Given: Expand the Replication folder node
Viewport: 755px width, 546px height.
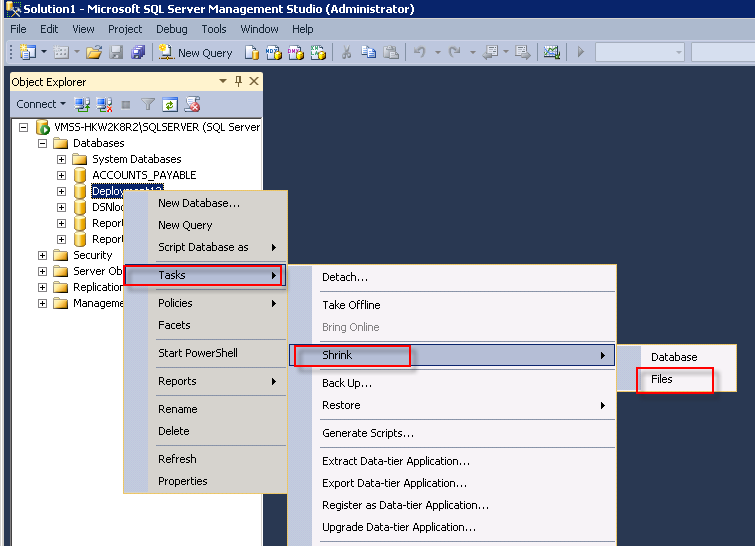Looking at the screenshot, I should tap(42, 287).
